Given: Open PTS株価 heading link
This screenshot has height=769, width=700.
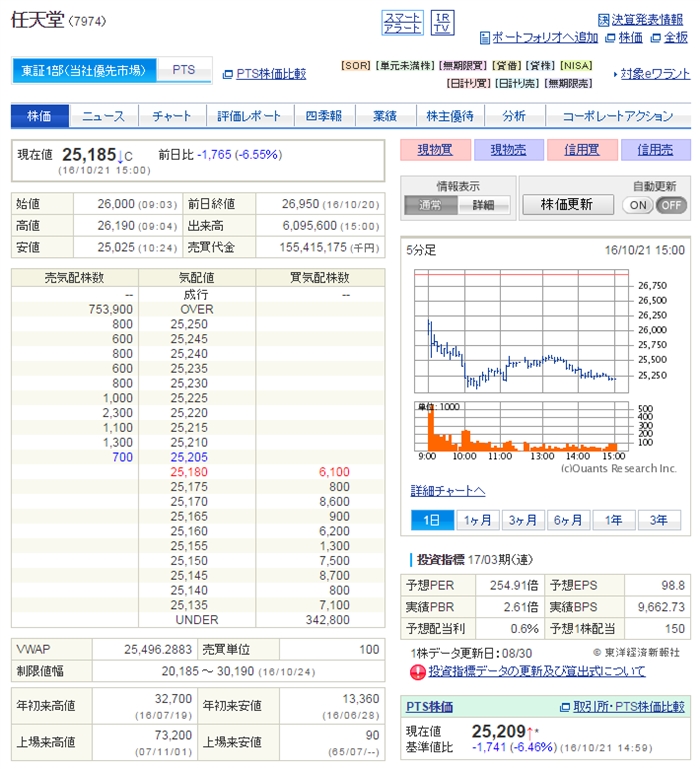Looking at the screenshot, I should pos(429,707).
